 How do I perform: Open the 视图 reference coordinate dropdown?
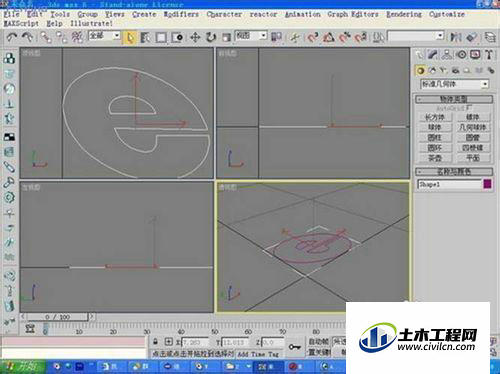251,36
